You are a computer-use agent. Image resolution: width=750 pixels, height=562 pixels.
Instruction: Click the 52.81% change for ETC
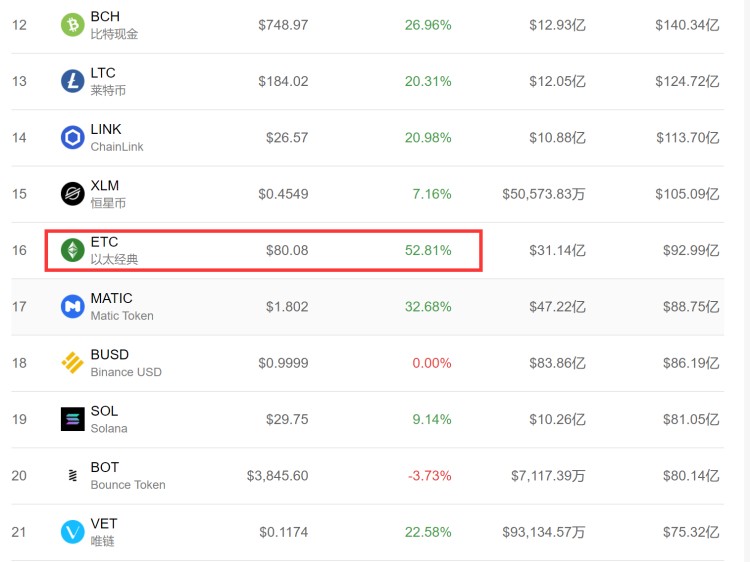click(x=428, y=250)
